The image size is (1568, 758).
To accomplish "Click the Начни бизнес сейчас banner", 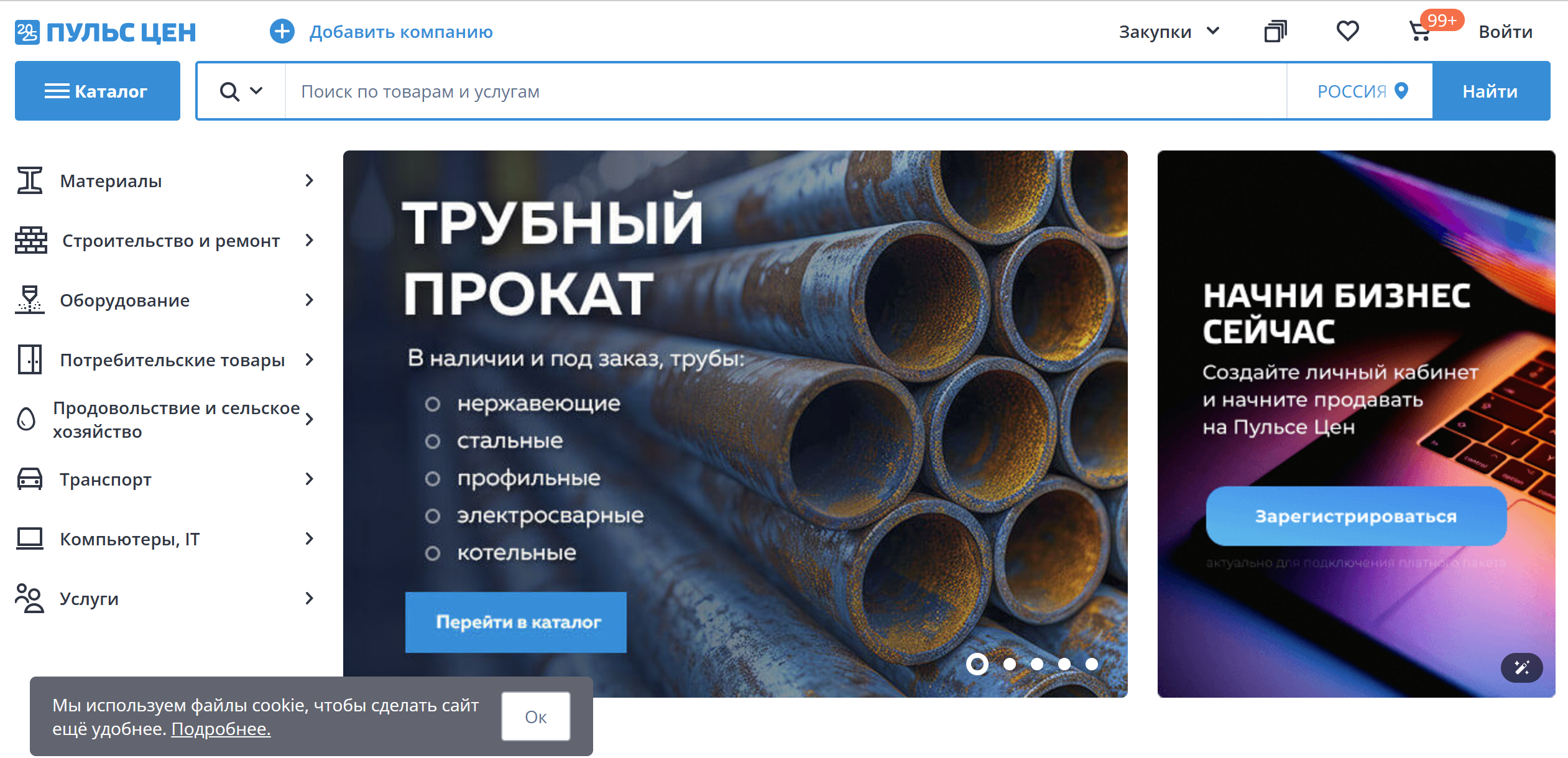I will click(x=1356, y=423).
